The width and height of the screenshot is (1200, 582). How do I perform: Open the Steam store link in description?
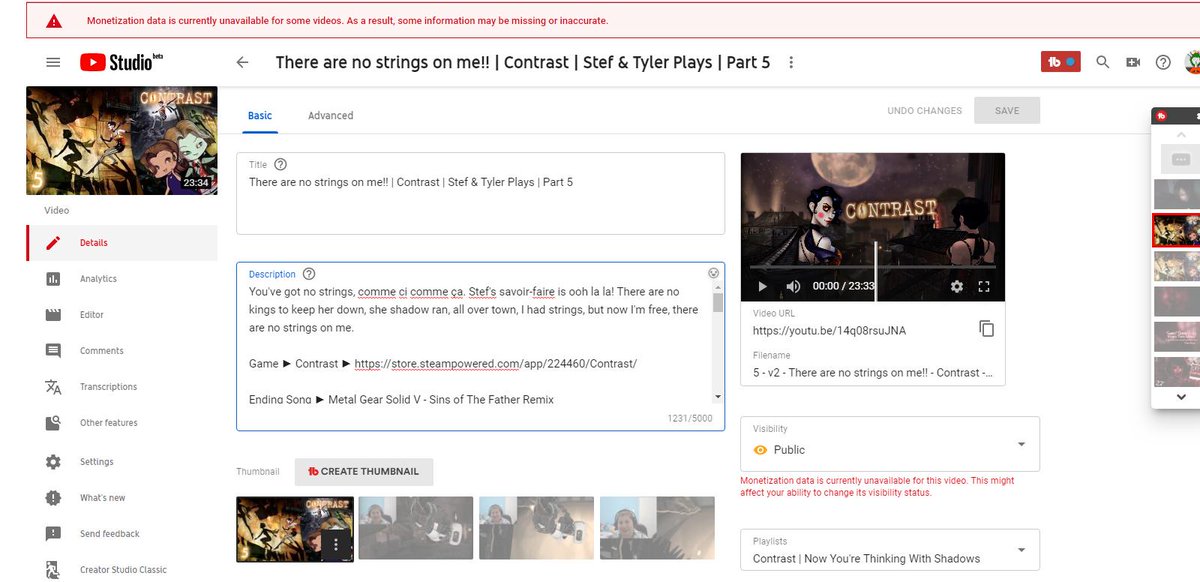pos(496,364)
